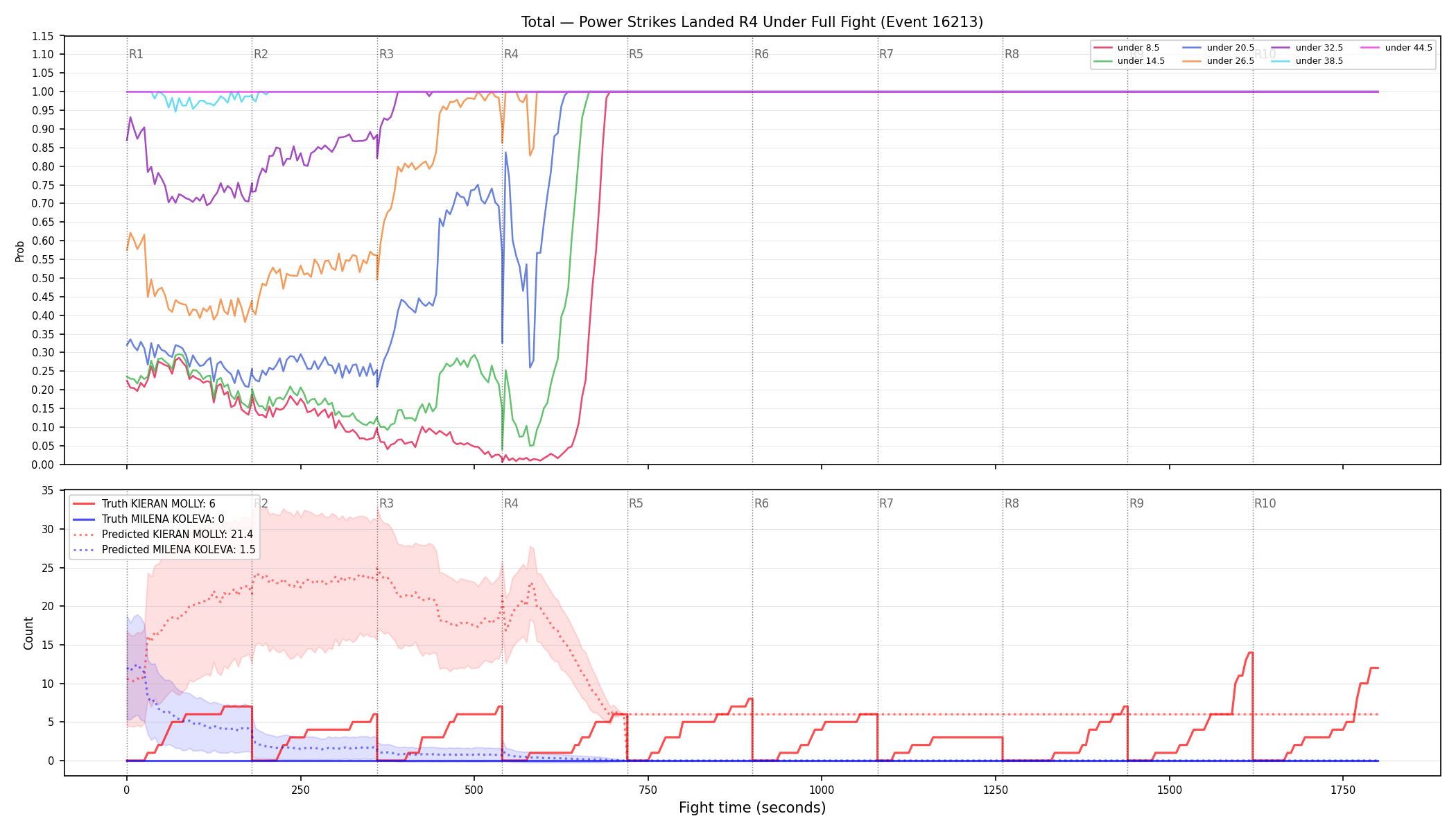This screenshot has width=1456, height=832.
Task: Click the 'Fight time (seconds)' axis label
Action: [x=752, y=808]
